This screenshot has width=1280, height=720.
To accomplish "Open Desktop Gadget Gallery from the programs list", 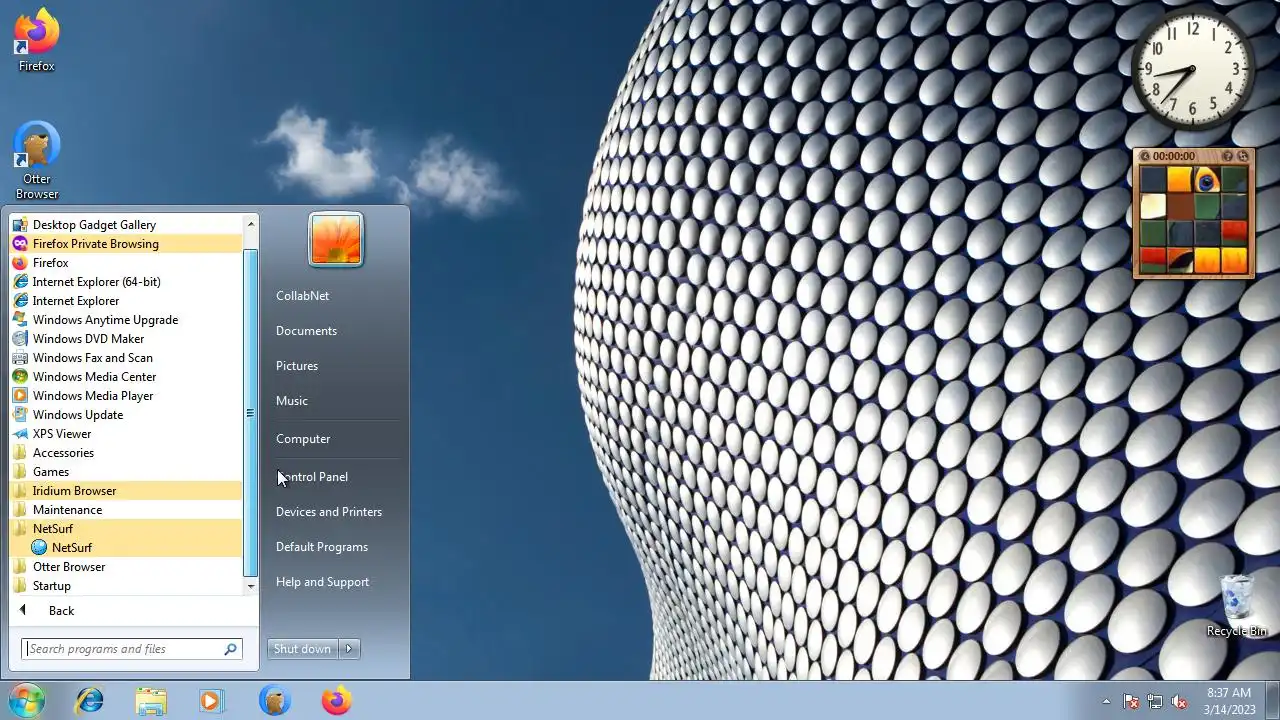I will 126,225.
